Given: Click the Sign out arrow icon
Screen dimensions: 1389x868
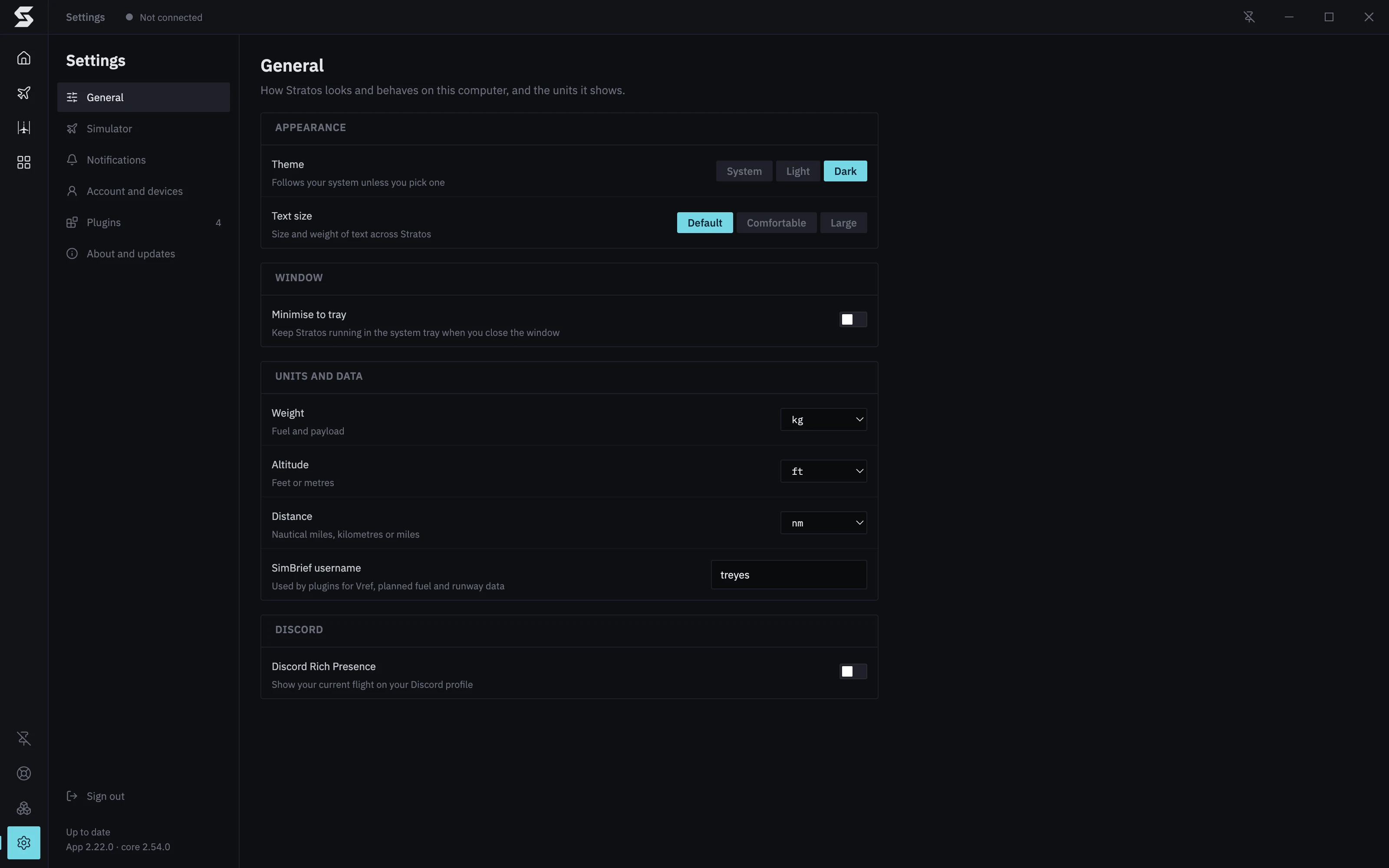Looking at the screenshot, I should 72,796.
